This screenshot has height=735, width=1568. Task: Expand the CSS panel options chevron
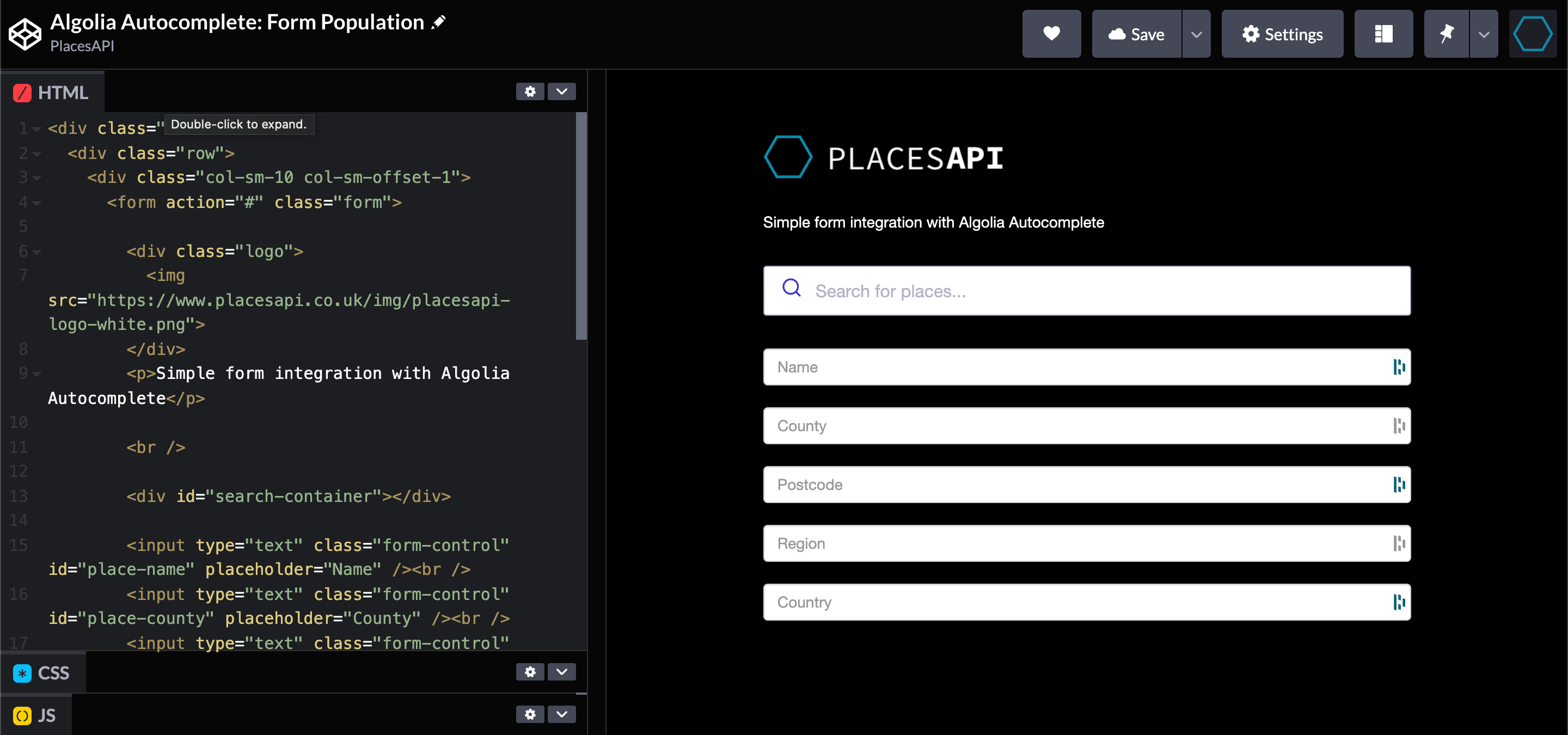pos(561,672)
